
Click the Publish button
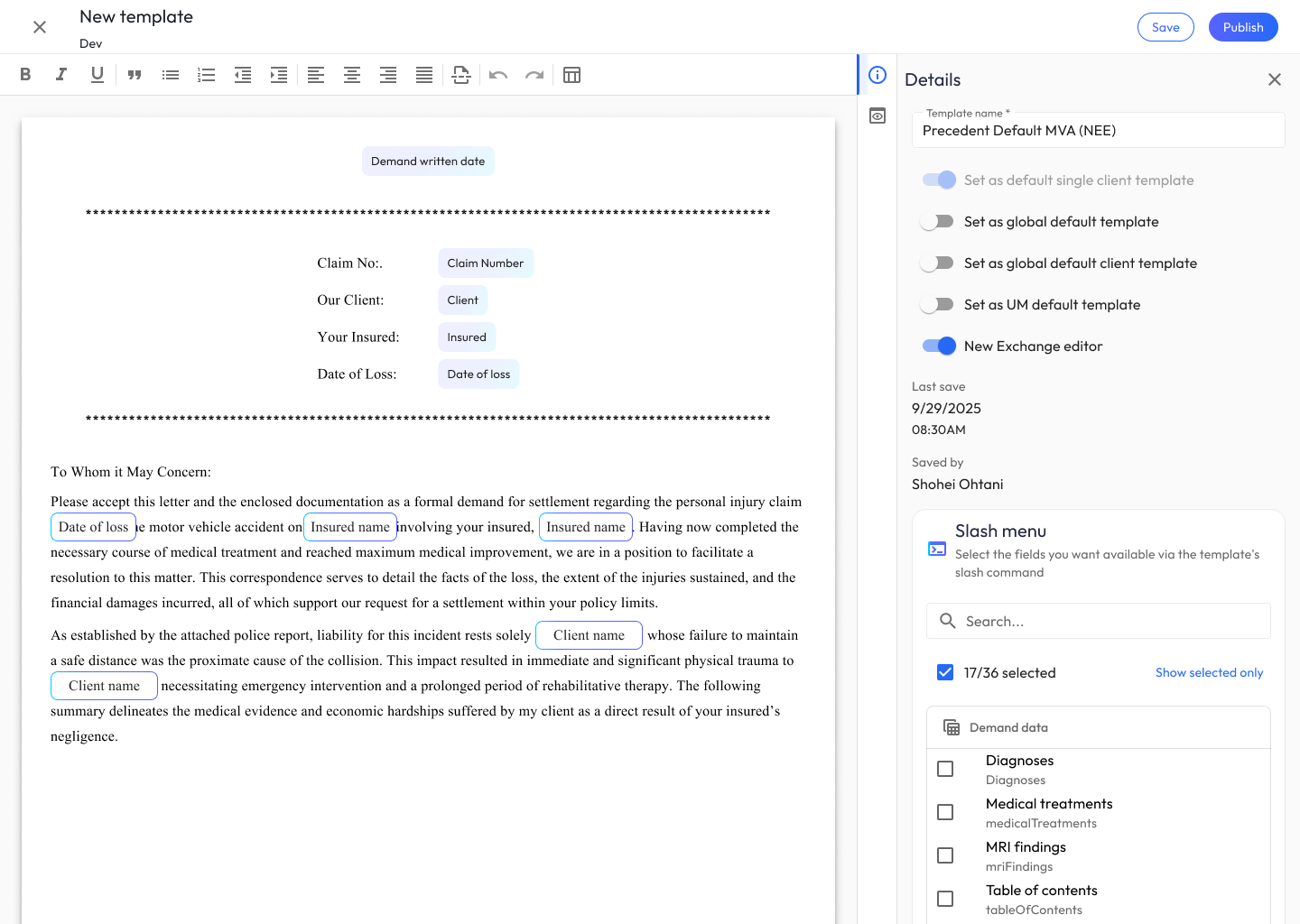point(1242,27)
